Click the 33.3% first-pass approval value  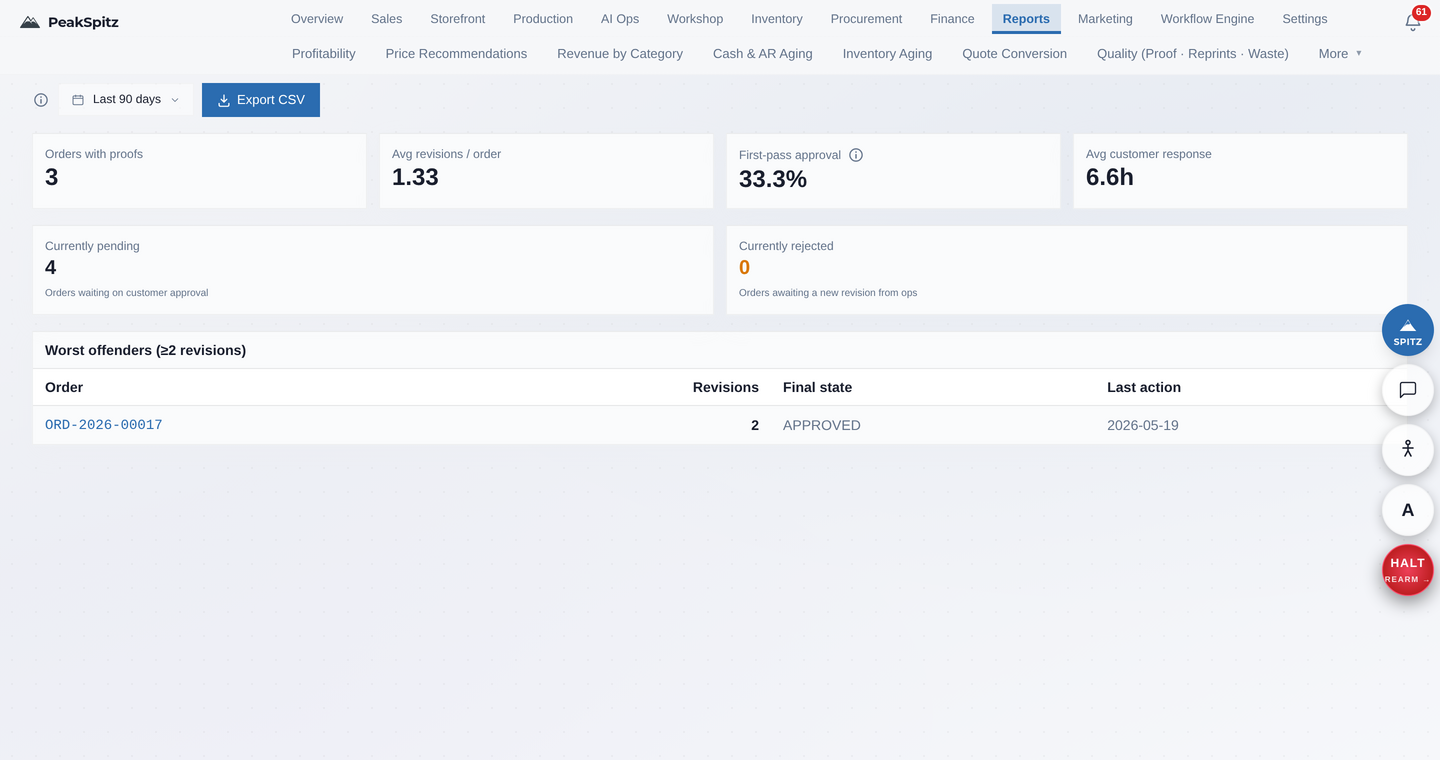773,179
